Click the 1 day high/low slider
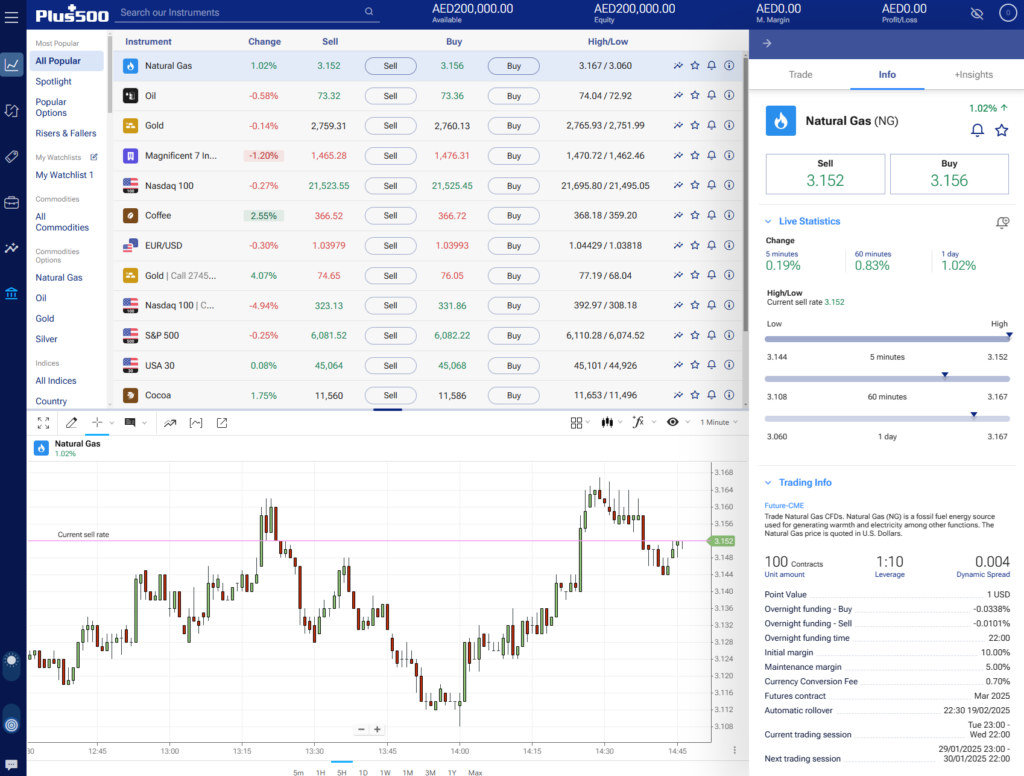The width and height of the screenshot is (1024, 776). click(887, 418)
